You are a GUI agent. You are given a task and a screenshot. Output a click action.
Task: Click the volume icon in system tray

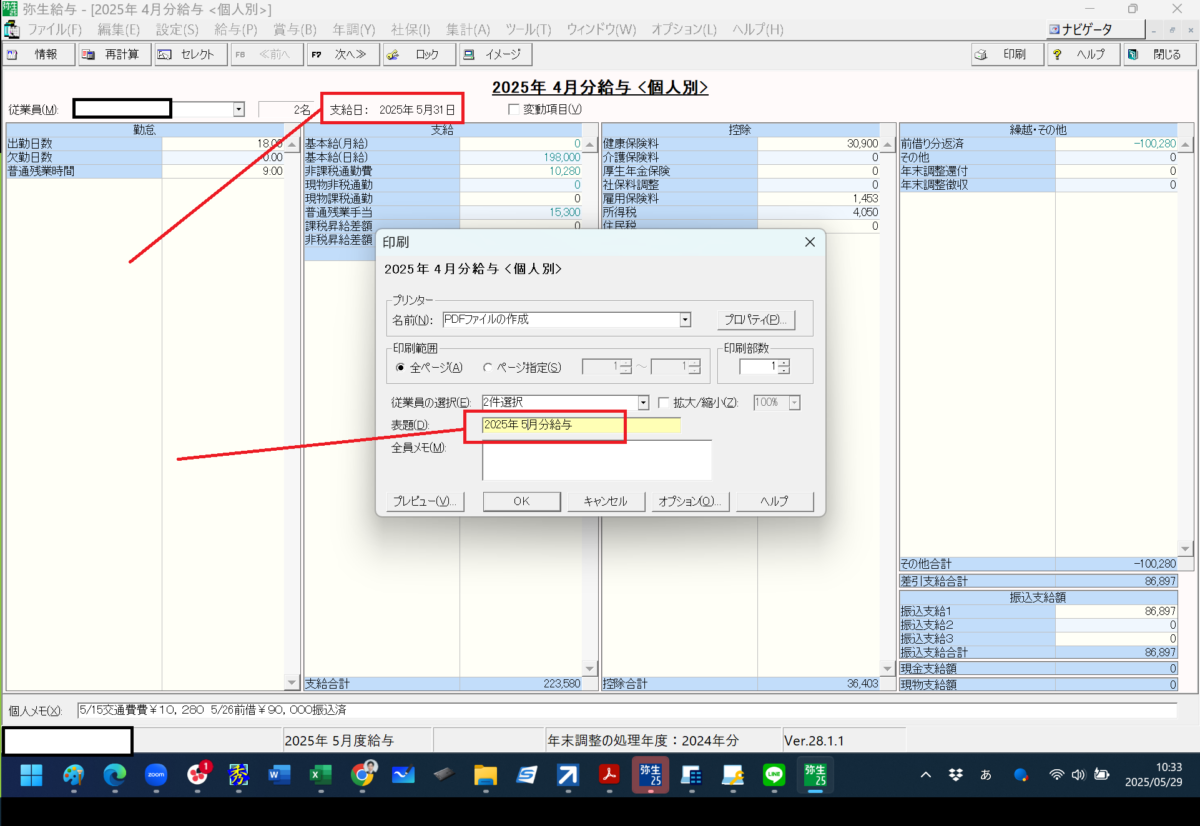tap(1078, 774)
